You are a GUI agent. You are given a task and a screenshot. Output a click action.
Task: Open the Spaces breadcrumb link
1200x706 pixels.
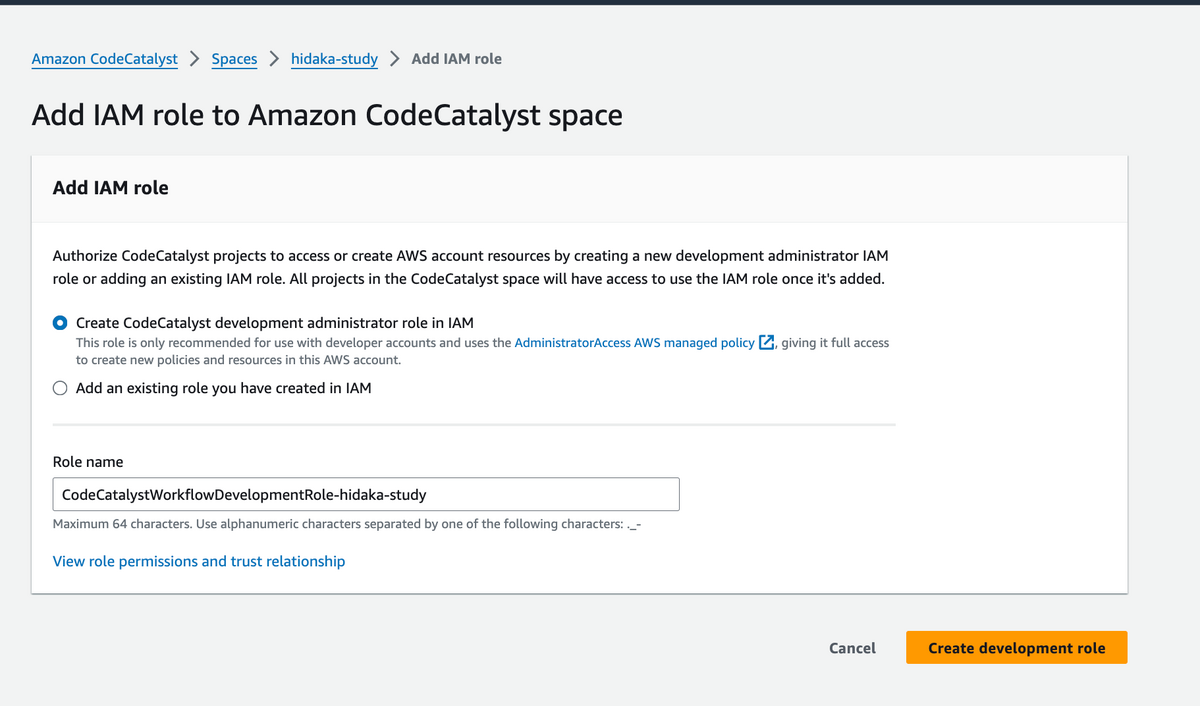point(234,59)
